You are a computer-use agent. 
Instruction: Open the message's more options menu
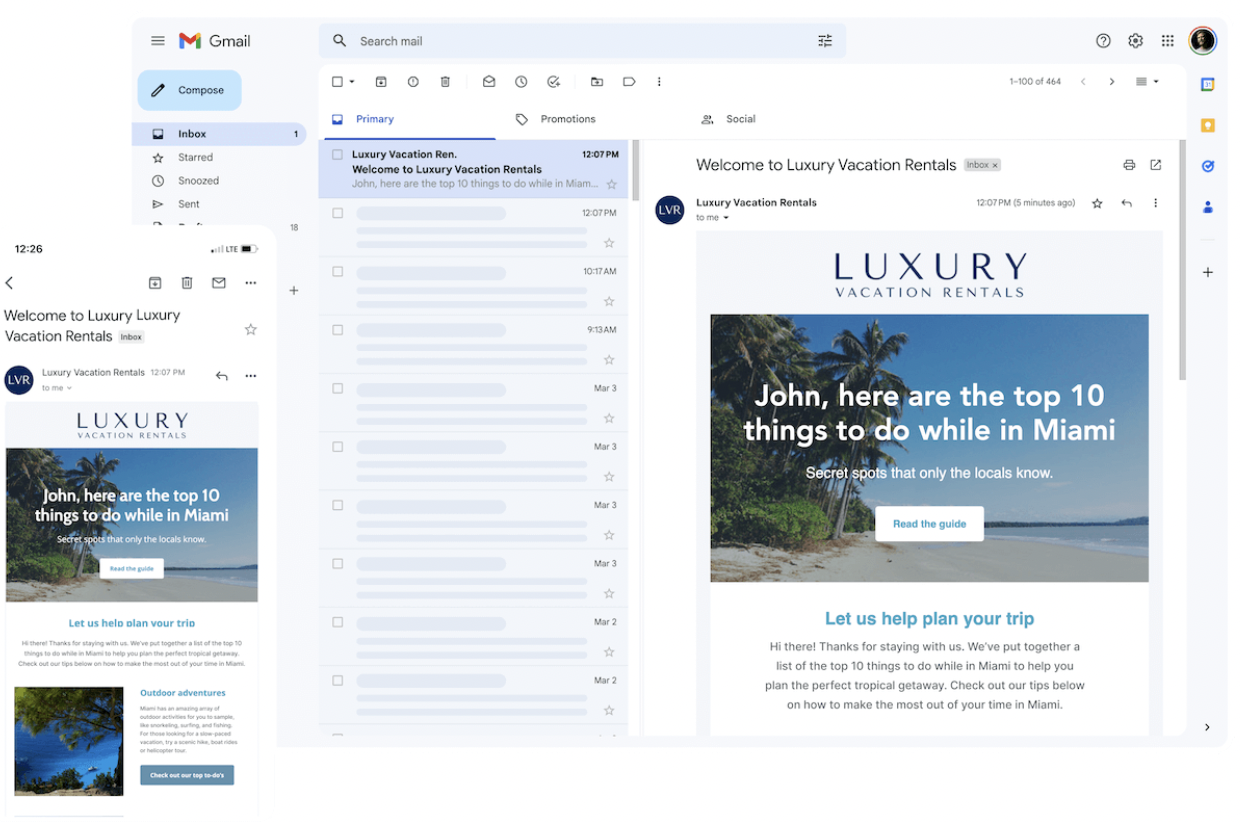(1156, 203)
